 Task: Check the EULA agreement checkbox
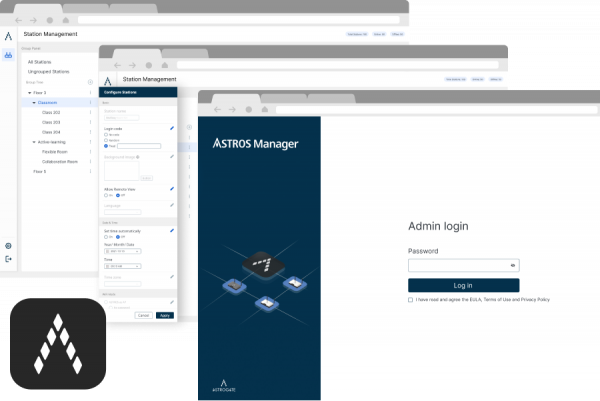point(411,299)
